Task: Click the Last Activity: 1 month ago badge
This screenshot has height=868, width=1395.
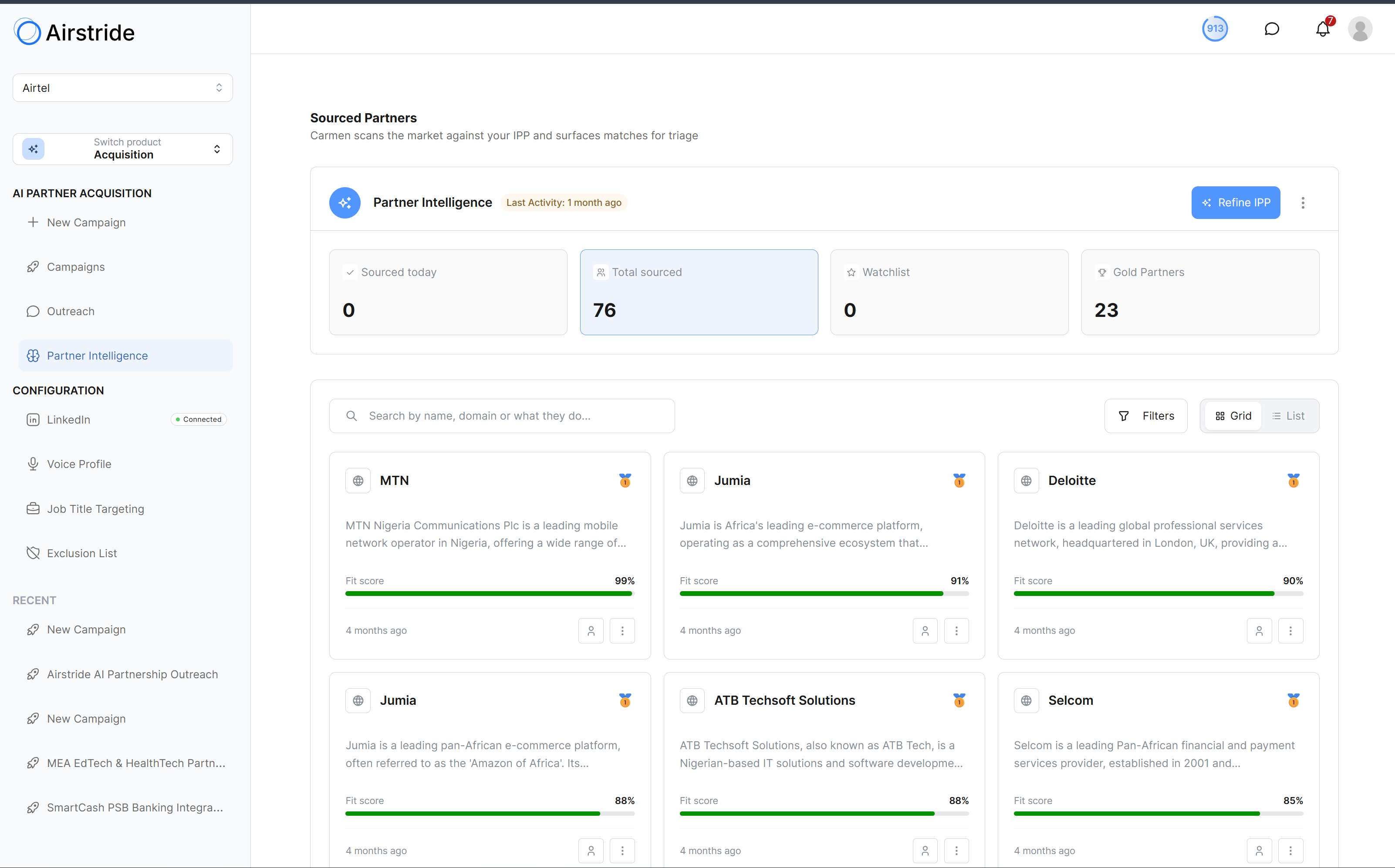Action: coord(564,203)
